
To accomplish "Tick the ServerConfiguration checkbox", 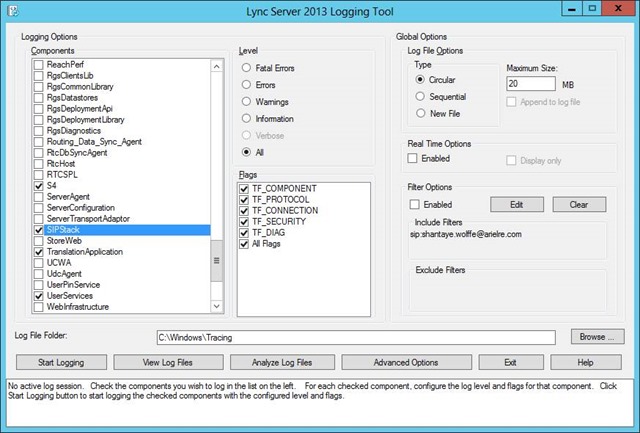I will tap(39, 208).
